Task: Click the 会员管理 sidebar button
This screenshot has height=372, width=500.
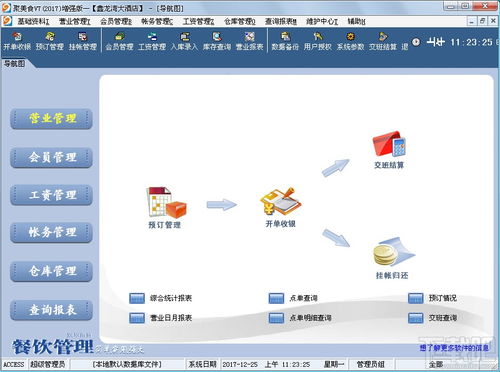Action: [x=51, y=157]
